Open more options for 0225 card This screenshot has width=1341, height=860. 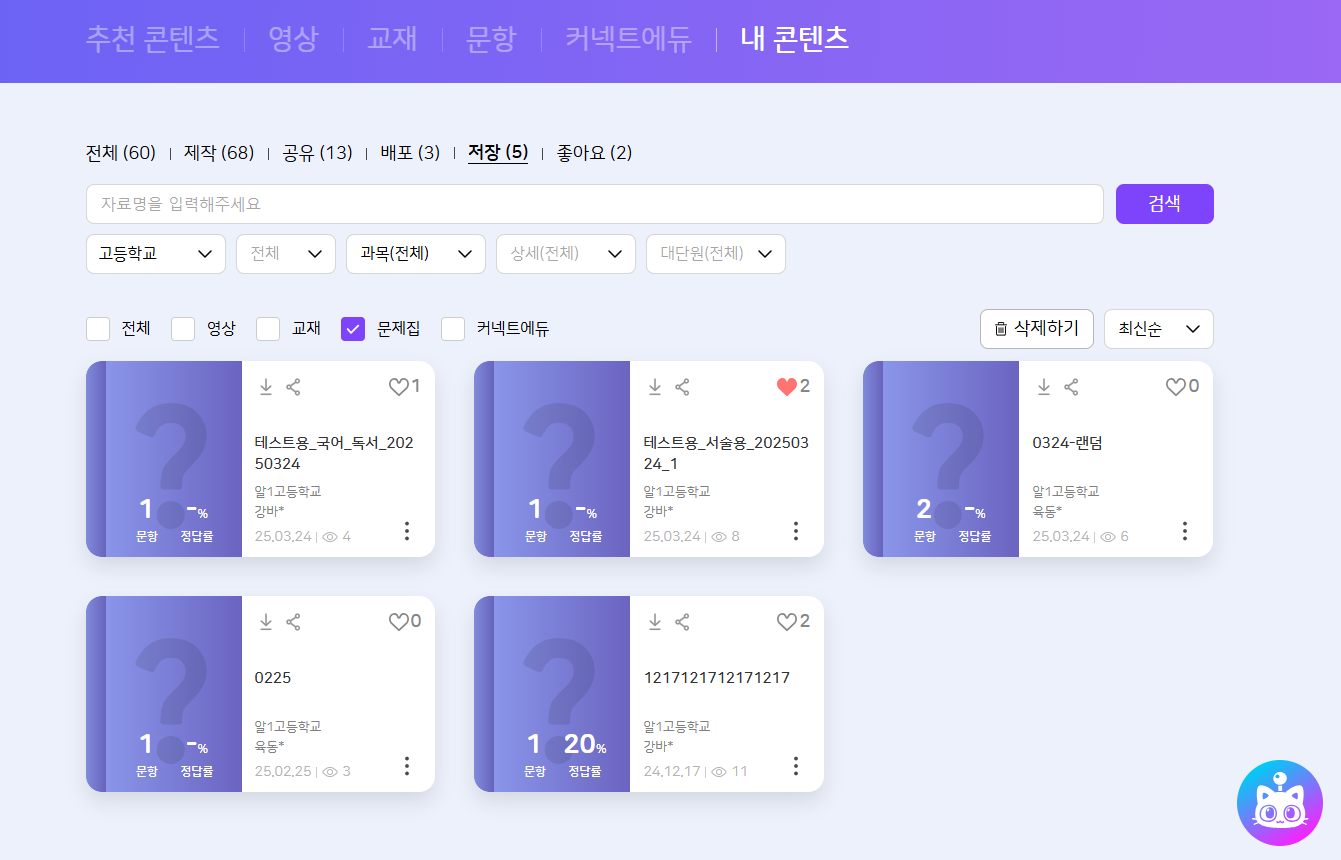click(x=406, y=766)
